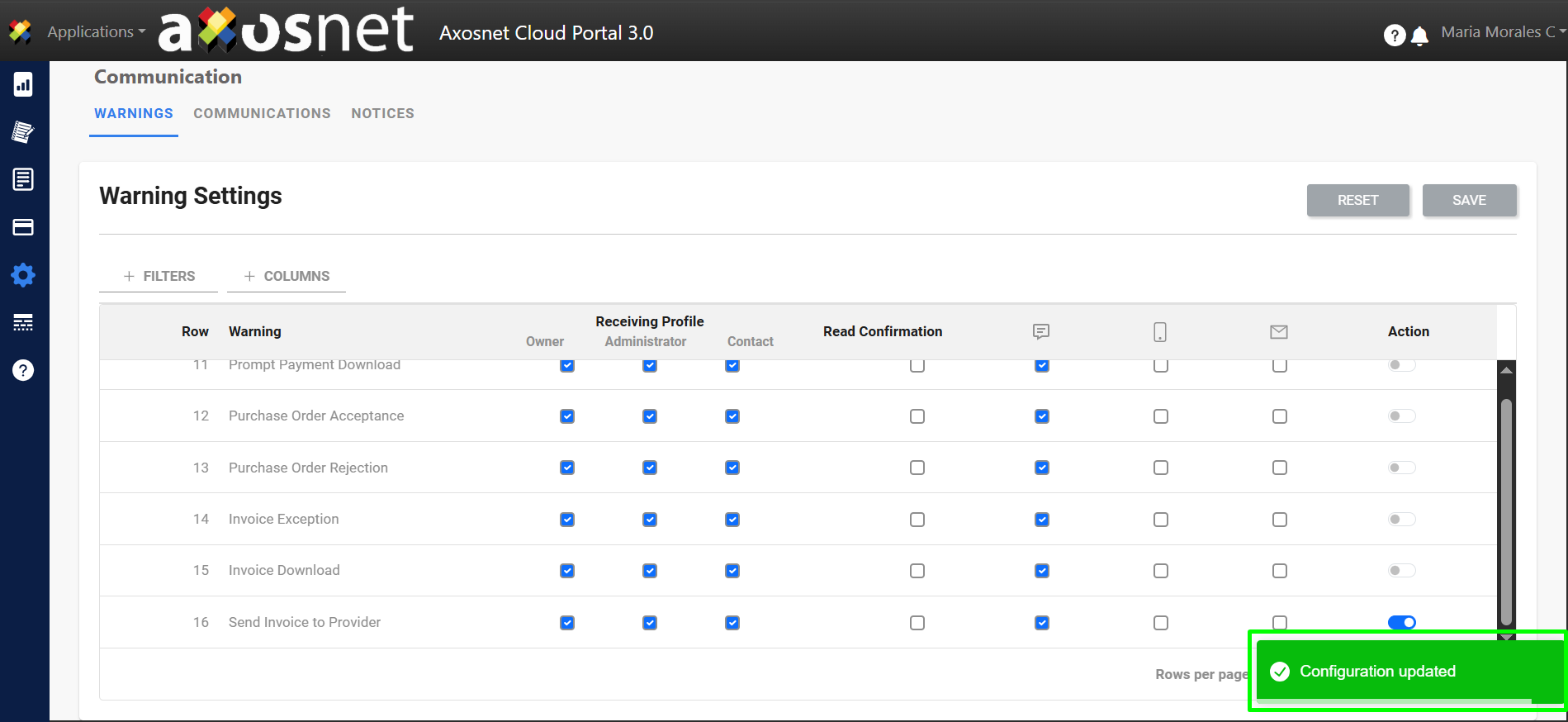Image resolution: width=1568 pixels, height=722 pixels.
Task: Click the stacked documents sidebar icon
Action: tap(23, 132)
